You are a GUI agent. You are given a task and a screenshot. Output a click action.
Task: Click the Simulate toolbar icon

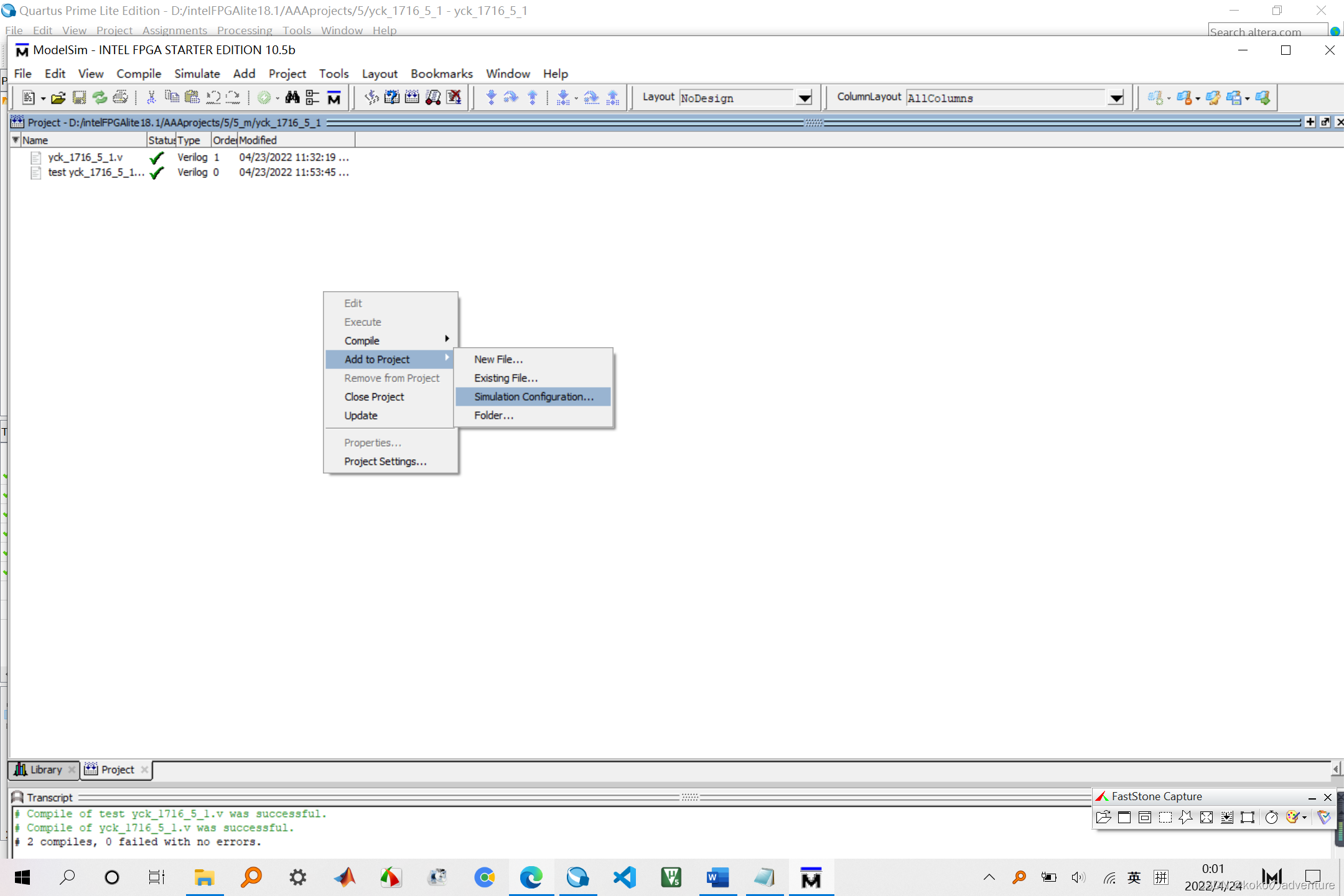tap(433, 97)
